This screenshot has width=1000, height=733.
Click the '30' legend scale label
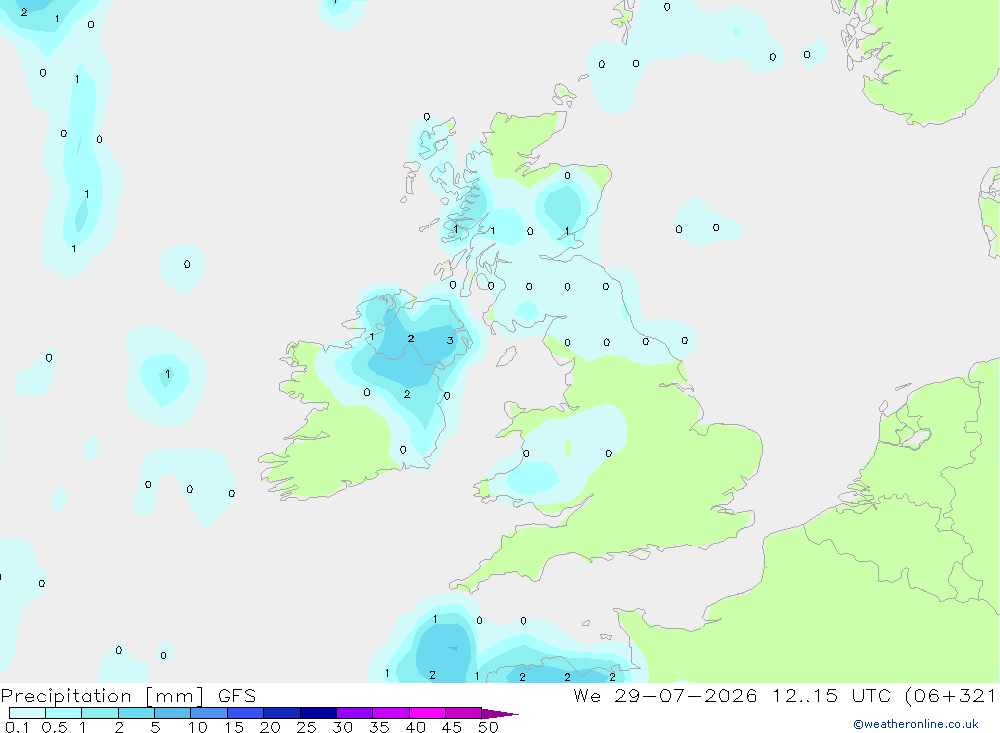click(343, 727)
